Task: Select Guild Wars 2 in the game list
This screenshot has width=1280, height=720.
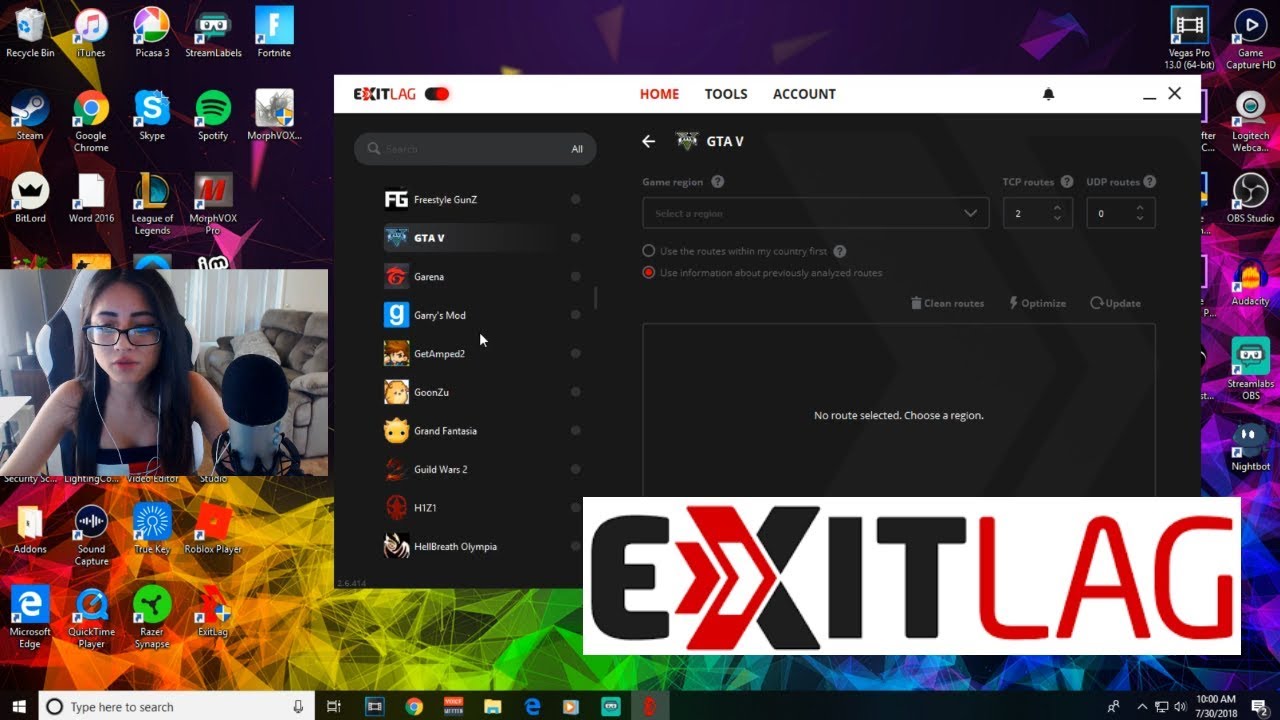Action: click(482, 469)
